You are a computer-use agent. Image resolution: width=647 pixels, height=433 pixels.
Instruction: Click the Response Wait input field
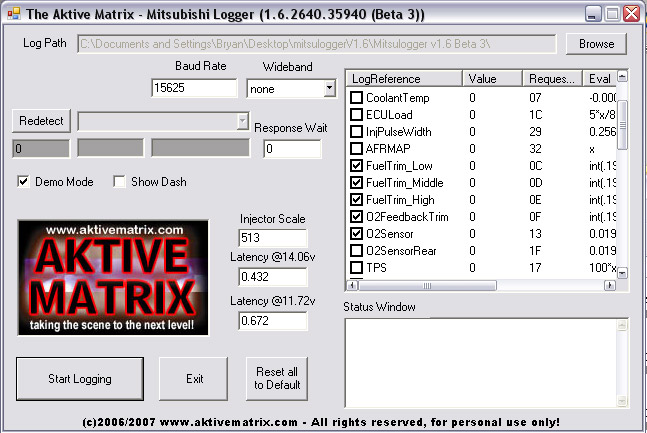click(x=292, y=149)
